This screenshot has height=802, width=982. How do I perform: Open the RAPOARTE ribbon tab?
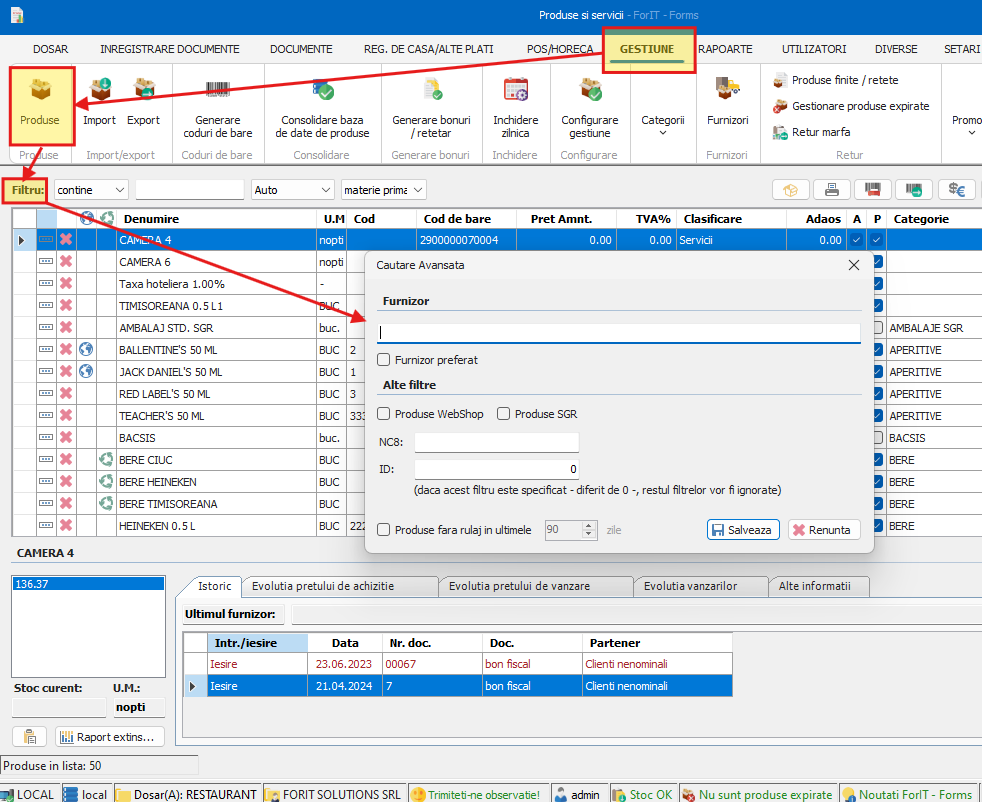(x=725, y=49)
